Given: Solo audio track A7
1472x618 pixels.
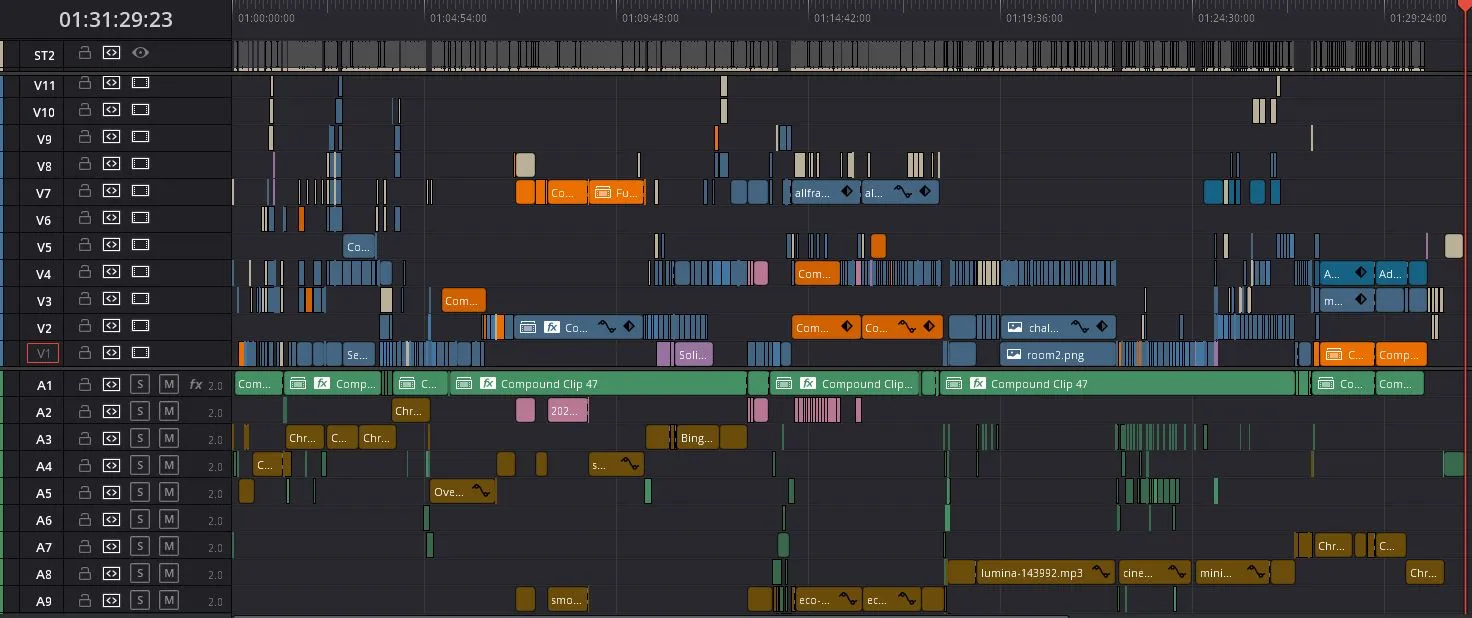Looking at the screenshot, I should [x=140, y=545].
